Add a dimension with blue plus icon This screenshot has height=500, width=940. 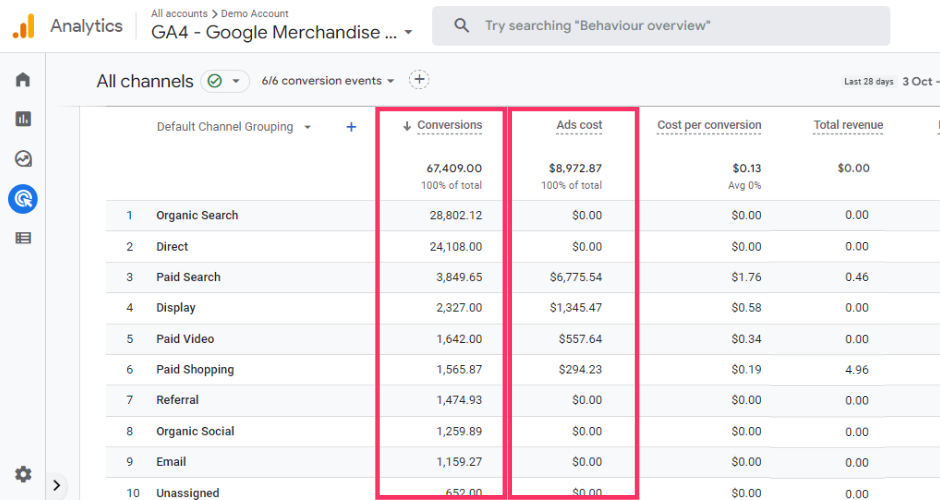[351, 127]
